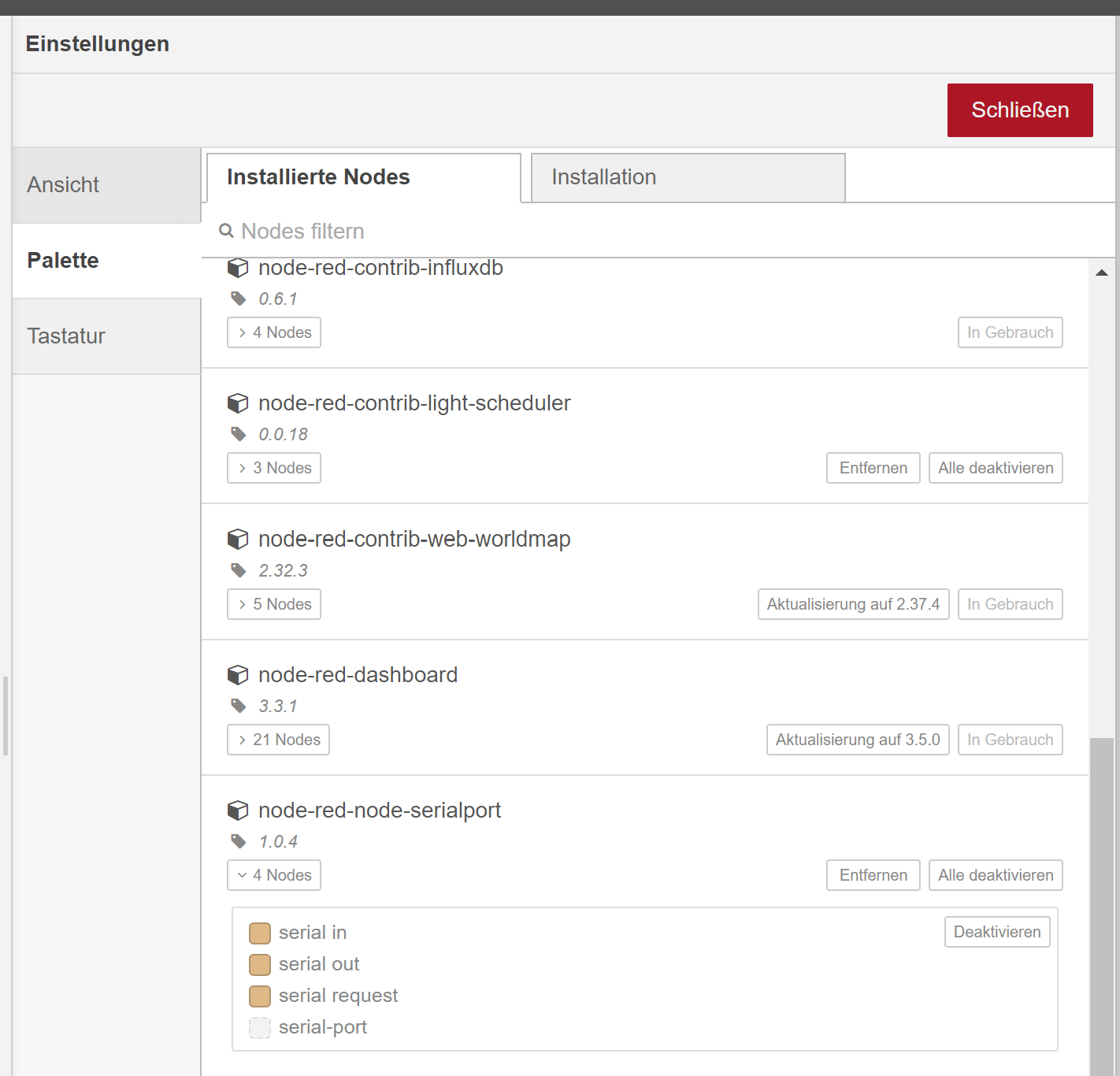Click the node-red-dashboard module name
The height and width of the screenshot is (1076, 1120).
point(358,675)
